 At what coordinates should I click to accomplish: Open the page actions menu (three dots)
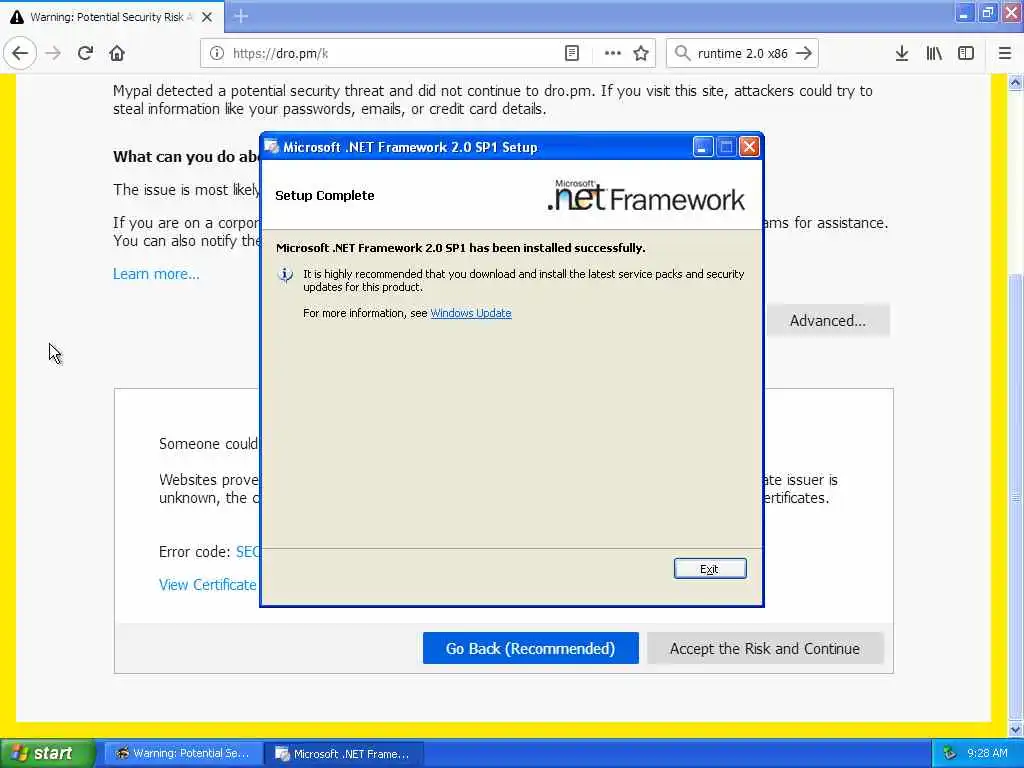tap(613, 54)
